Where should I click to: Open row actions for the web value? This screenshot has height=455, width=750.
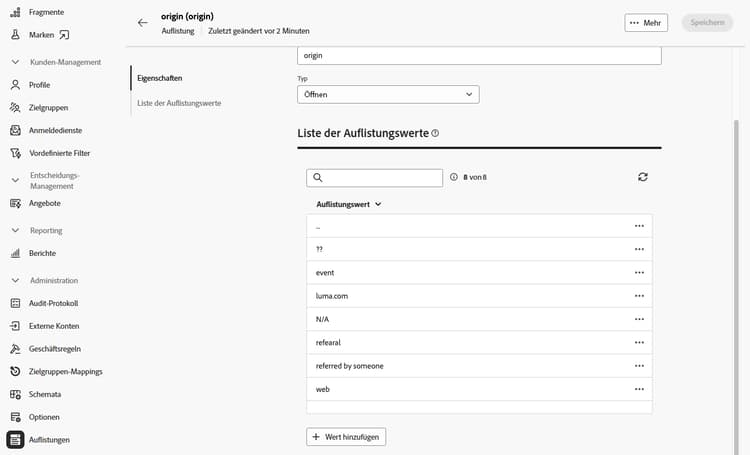tap(639, 389)
